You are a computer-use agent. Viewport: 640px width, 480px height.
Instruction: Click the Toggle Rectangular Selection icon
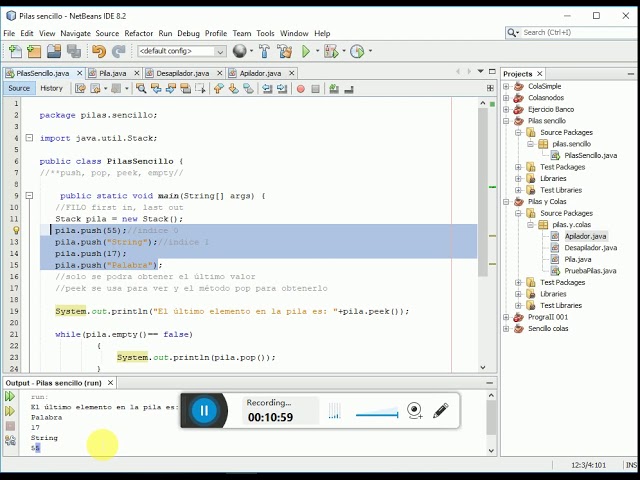tap(200, 88)
